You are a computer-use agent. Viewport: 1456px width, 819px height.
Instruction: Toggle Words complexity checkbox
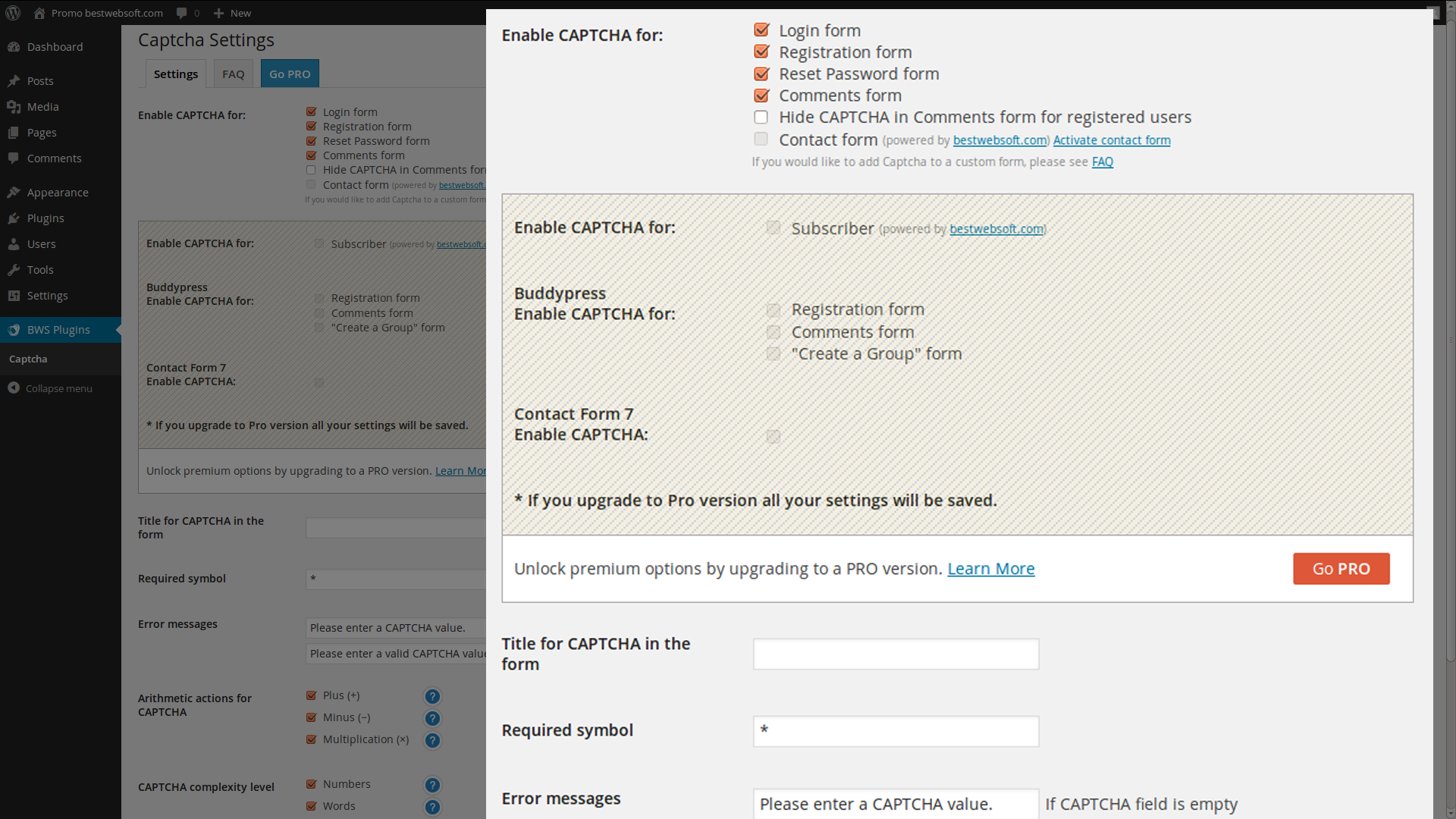point(311,806)
